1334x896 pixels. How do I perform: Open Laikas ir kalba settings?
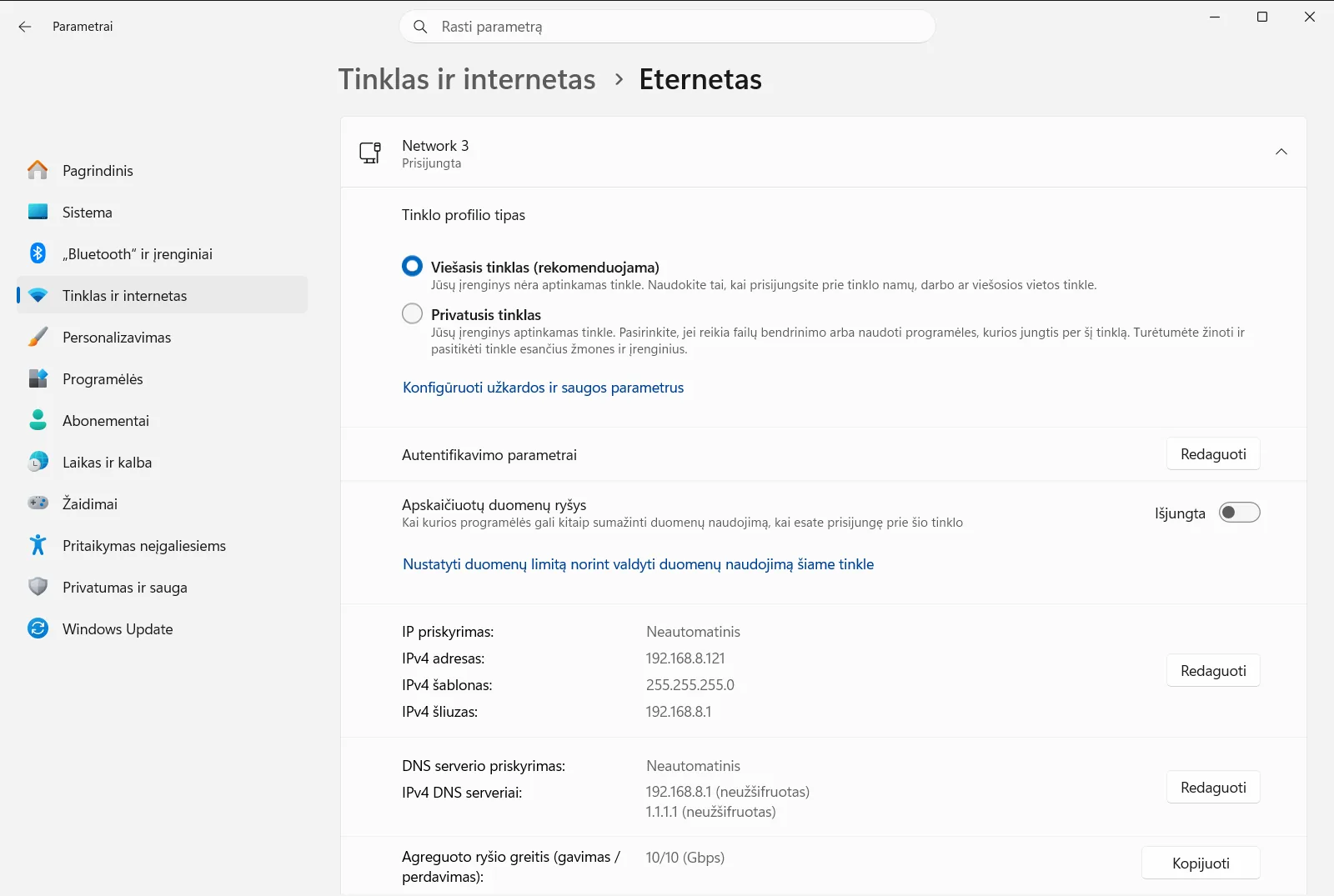(x=163, y=462)
